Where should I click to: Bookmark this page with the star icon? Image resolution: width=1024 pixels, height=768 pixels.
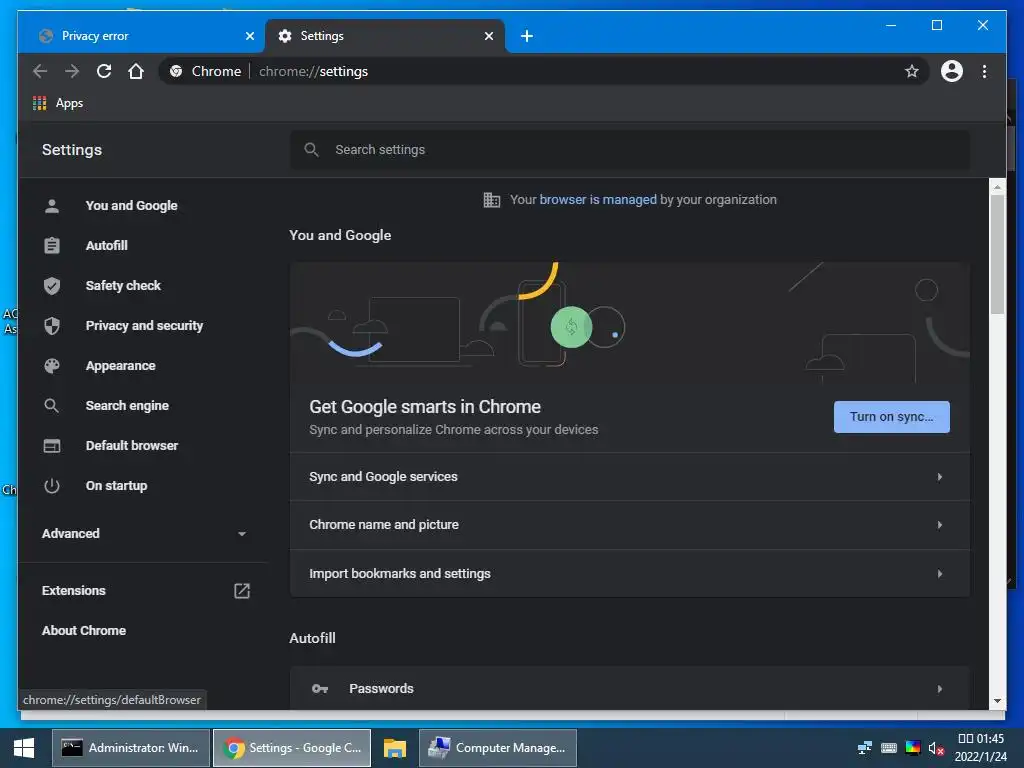coord(912,71)
